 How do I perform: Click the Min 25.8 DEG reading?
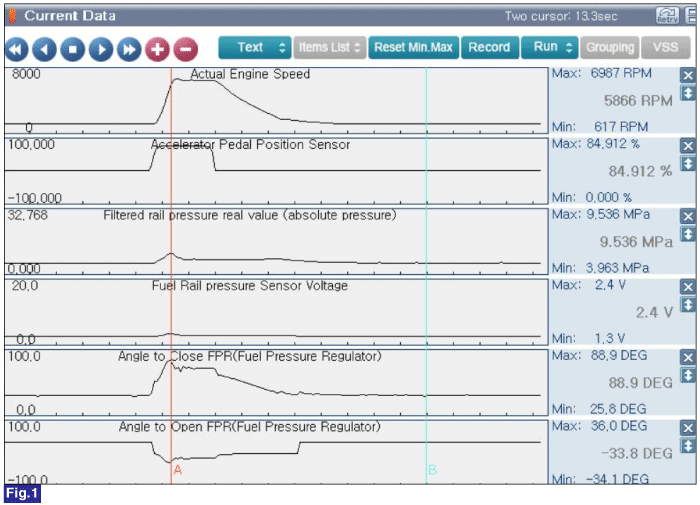(599, 409)
